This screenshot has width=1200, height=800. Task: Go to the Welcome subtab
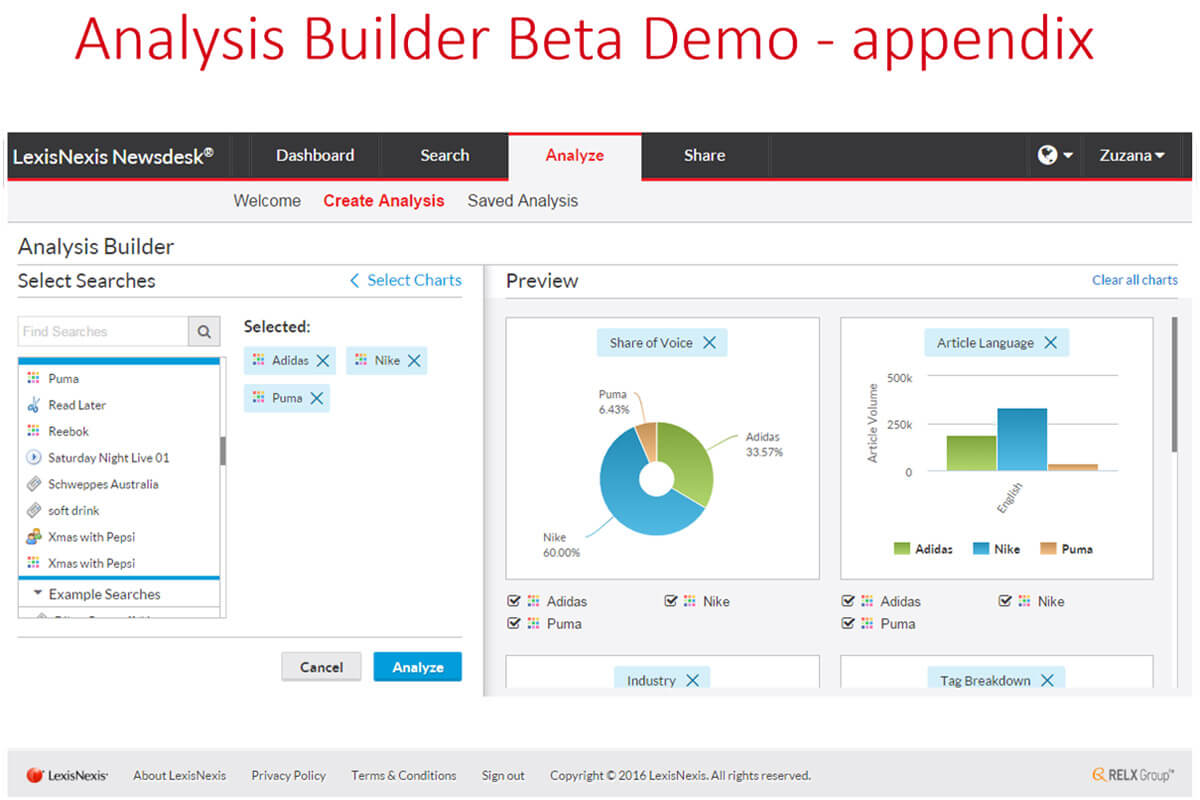coord(267,201)
